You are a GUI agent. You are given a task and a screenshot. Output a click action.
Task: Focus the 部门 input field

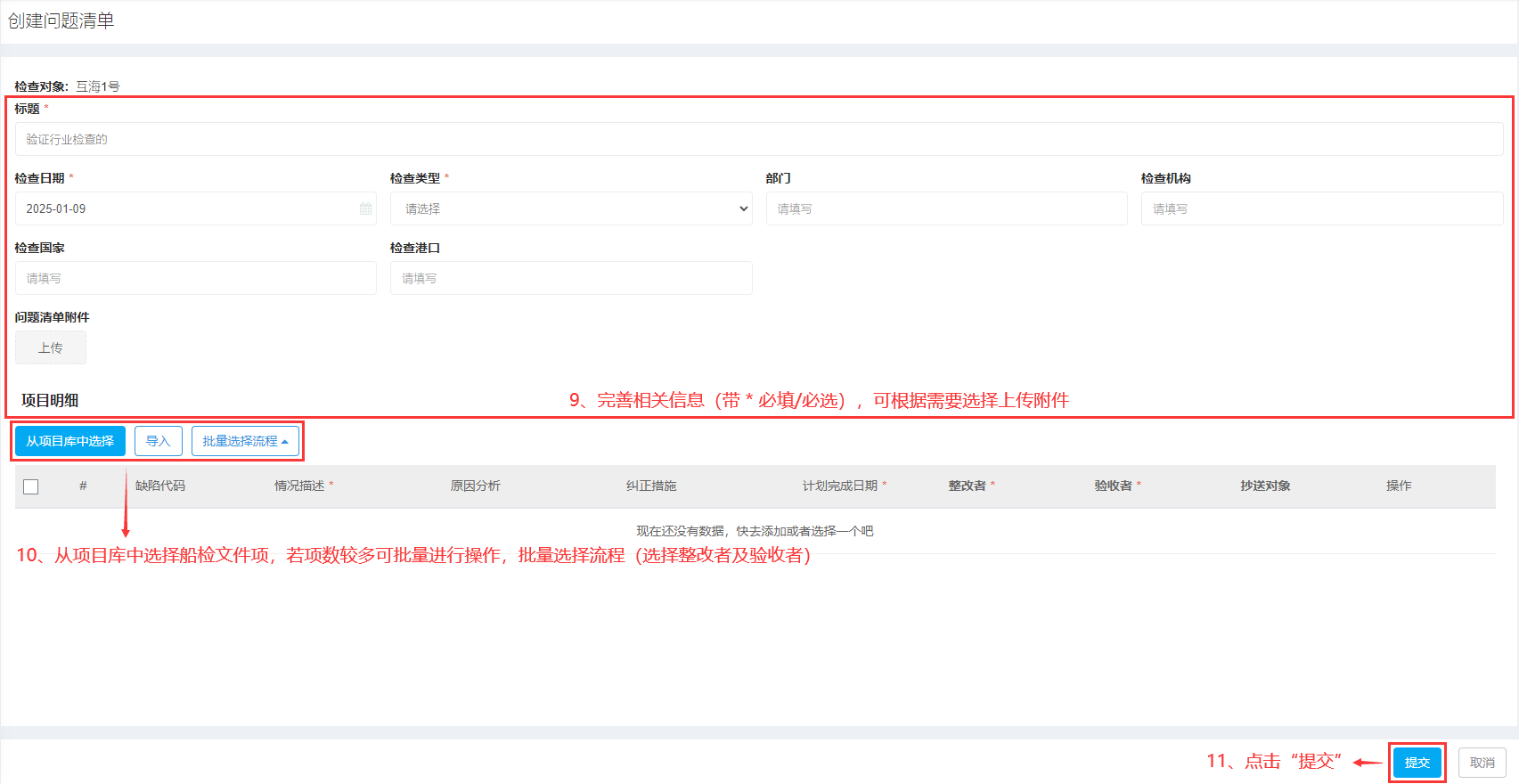(947, 208)
